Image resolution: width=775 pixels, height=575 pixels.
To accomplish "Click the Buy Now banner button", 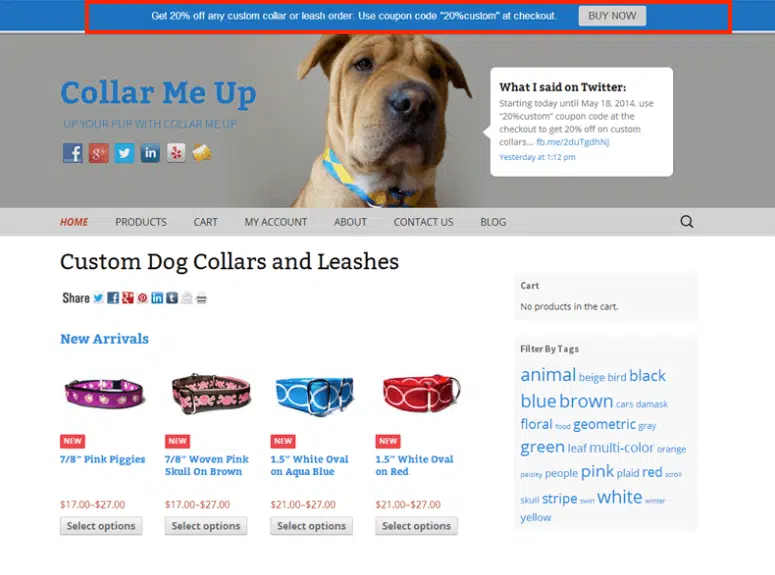I will pyautogui.click(x=612, y=16).
